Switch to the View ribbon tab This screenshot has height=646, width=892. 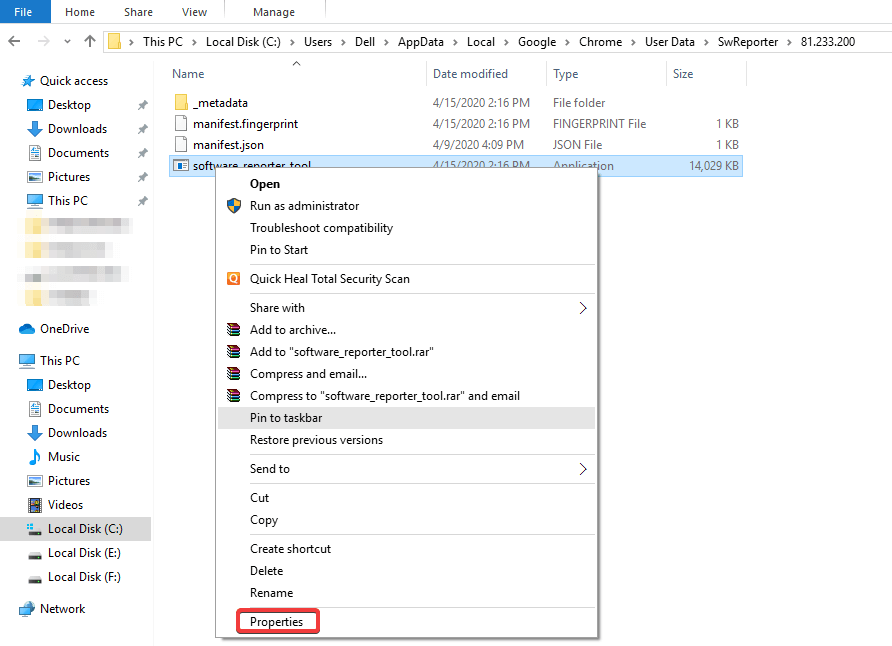pyautogui.click(x=194, y=11)
